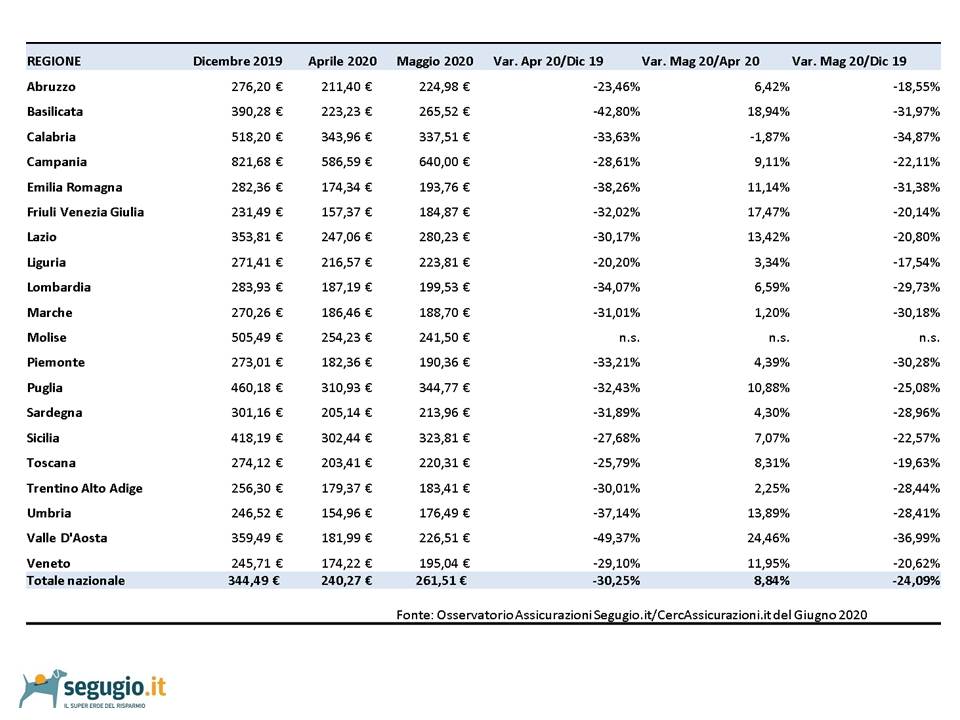This screenshot has height=720, width=960.
Task: Click the segugio.it logo text
Action: [114, 687]
